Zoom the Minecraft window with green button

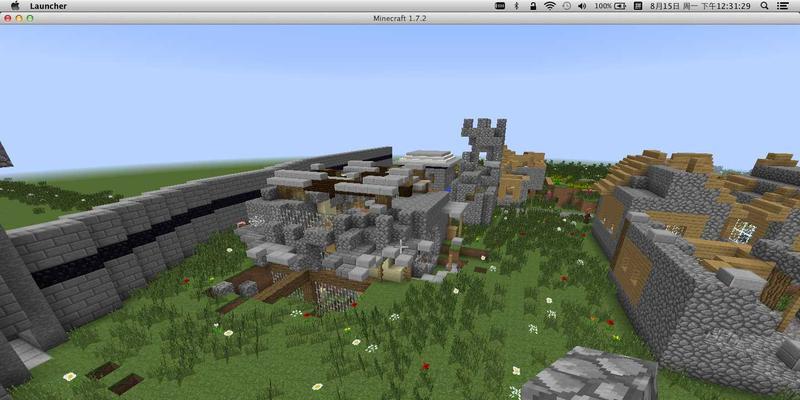[30, 18]
